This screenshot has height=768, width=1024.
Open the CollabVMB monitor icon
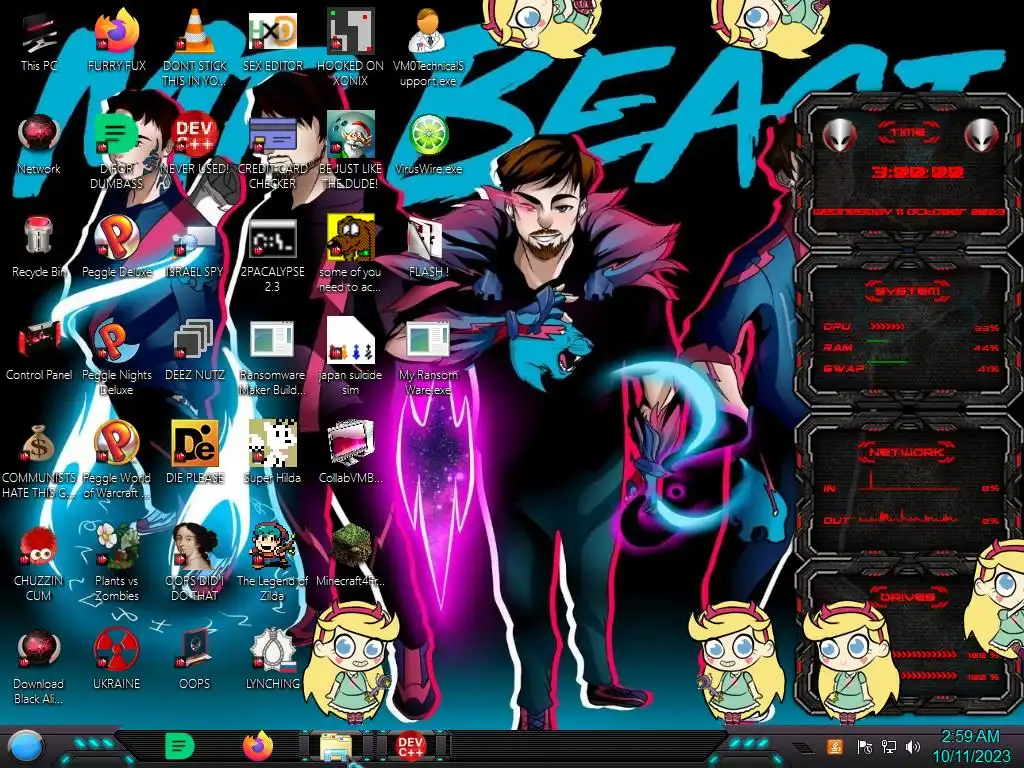tap(351, 443)
